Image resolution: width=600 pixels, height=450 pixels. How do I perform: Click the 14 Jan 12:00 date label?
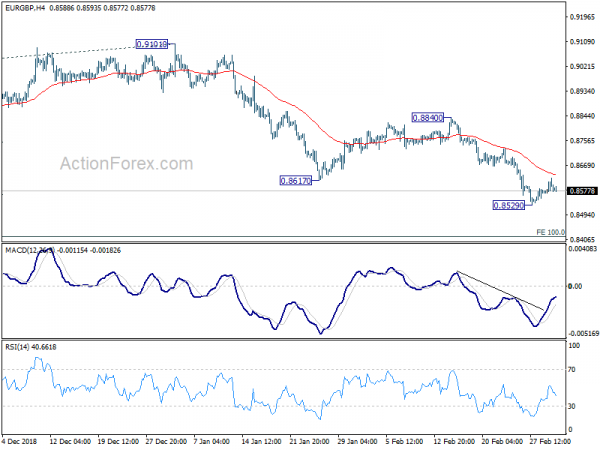[262, 441]
